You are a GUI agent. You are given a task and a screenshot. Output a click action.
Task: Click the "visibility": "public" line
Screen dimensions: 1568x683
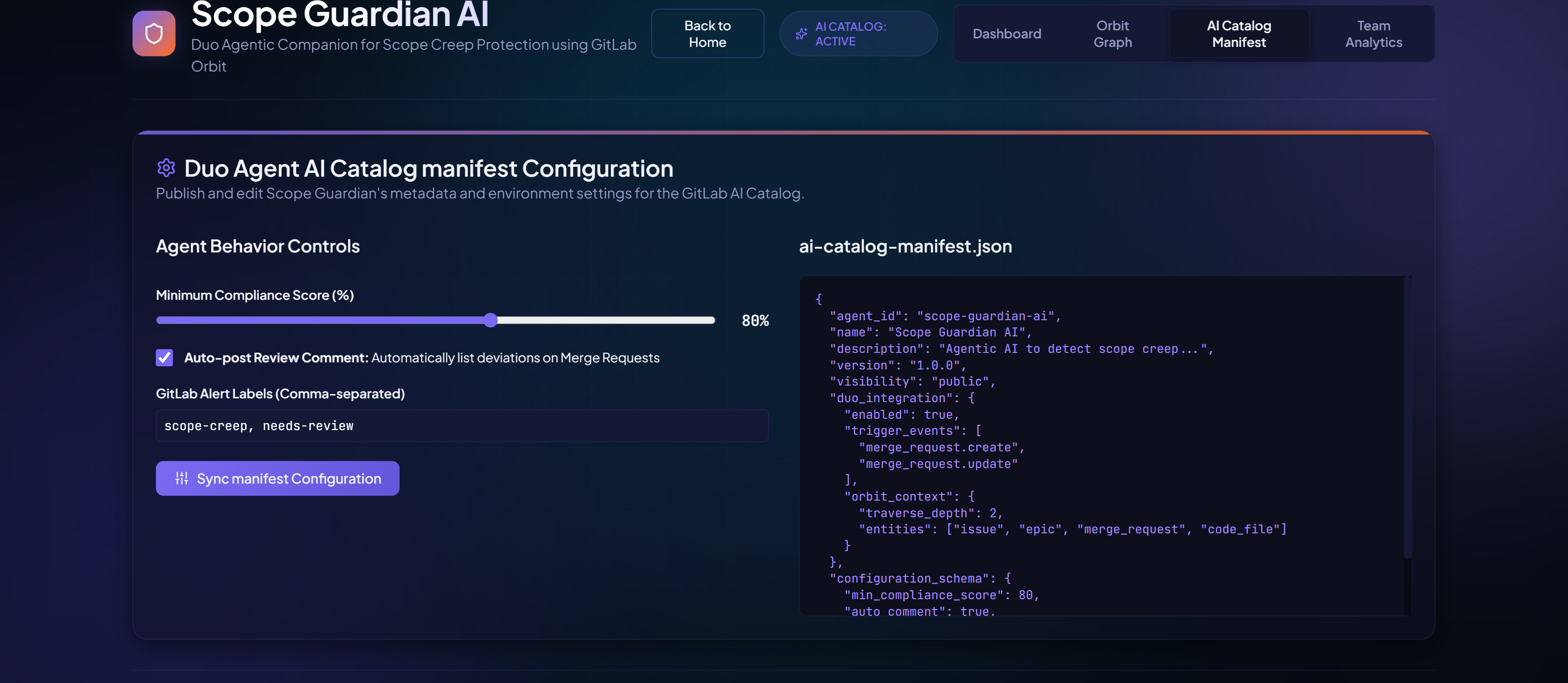(x=912, y=381)
